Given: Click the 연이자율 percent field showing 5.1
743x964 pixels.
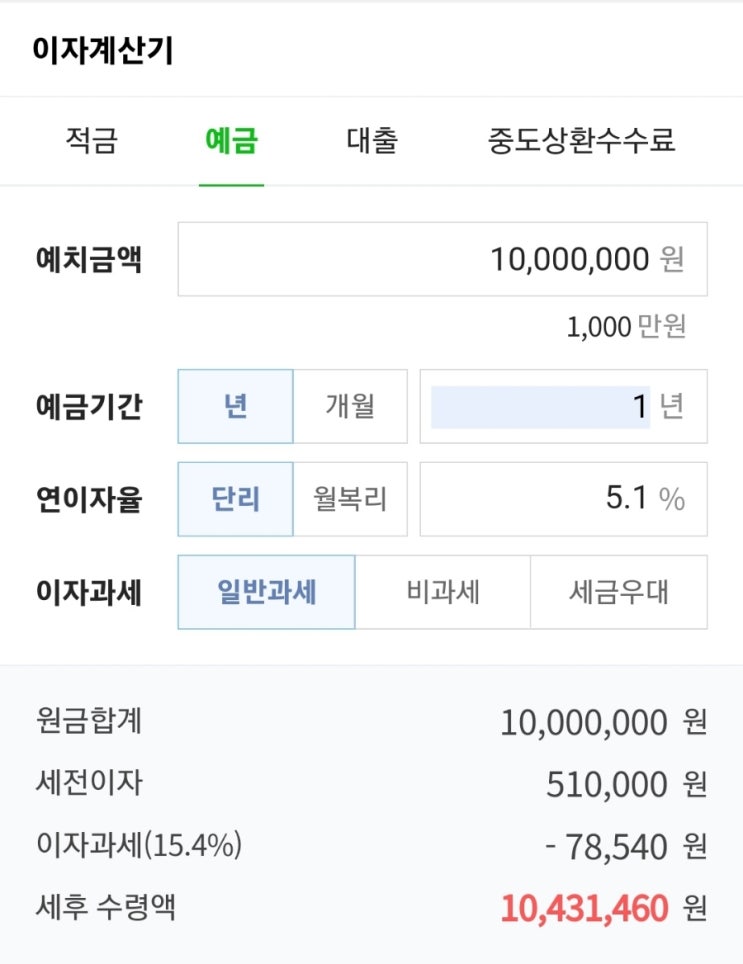Looking at the screenshot, I should pos(563,499).
